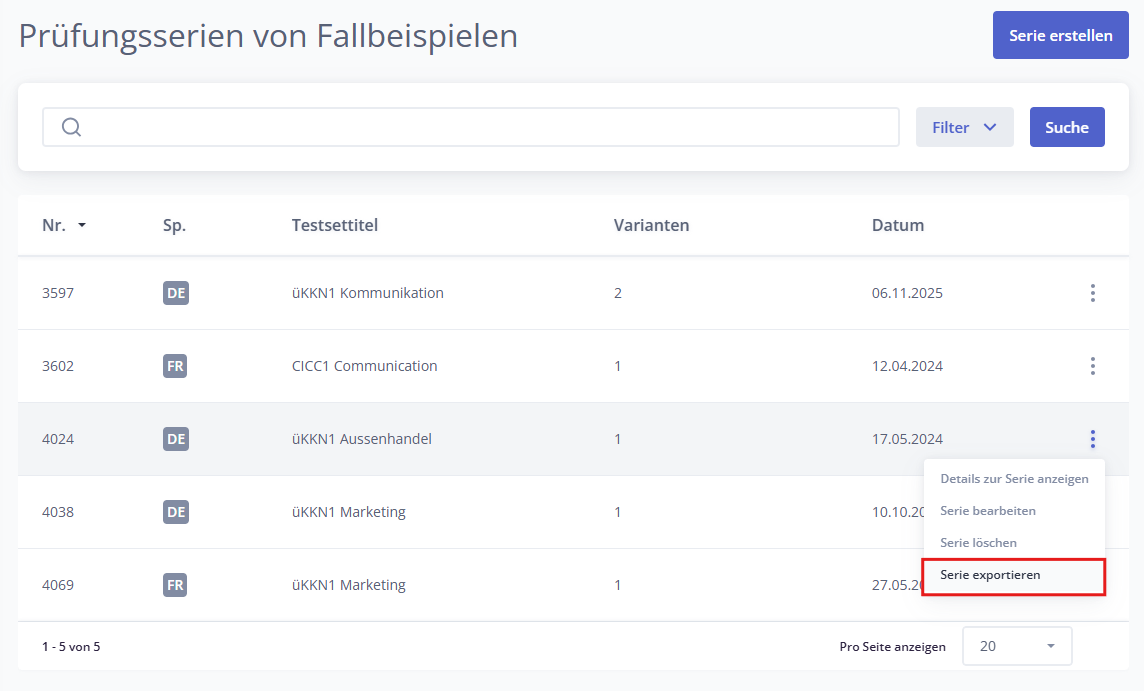Screen dimensions: 1144x691
Task: Open the per-page count dropdown showing 20
Action: tap(1016, 646)
